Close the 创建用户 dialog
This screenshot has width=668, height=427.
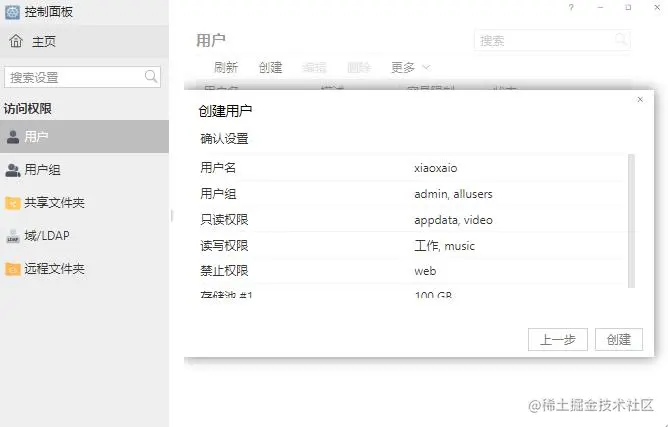640,100
